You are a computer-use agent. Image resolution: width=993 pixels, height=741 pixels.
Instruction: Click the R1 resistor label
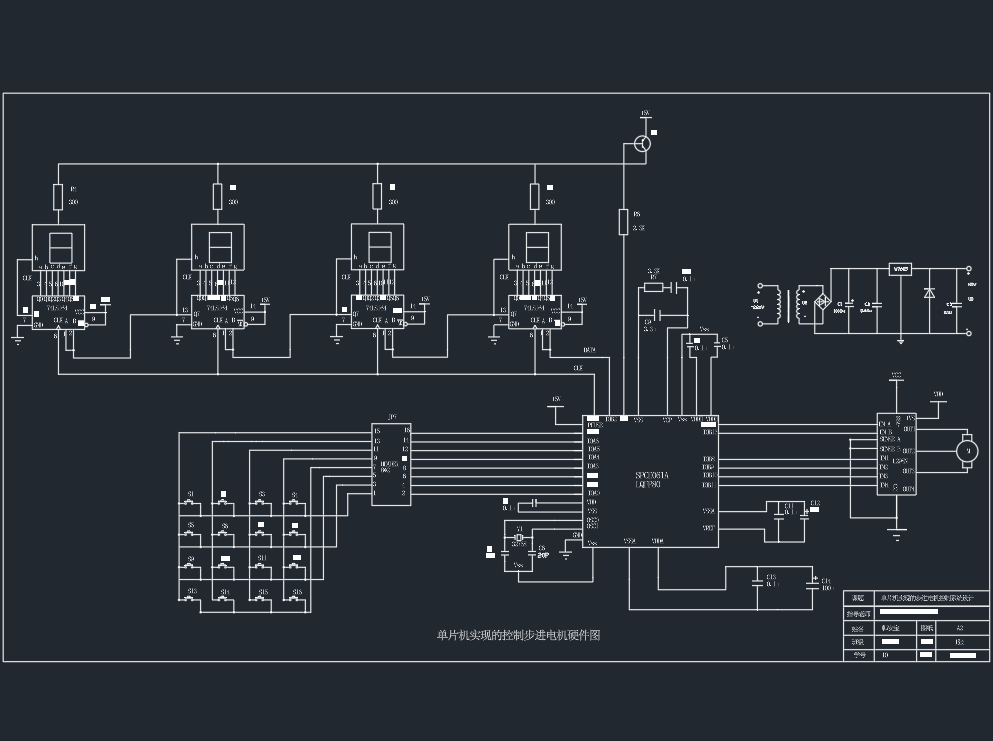[x=73, y=189]
